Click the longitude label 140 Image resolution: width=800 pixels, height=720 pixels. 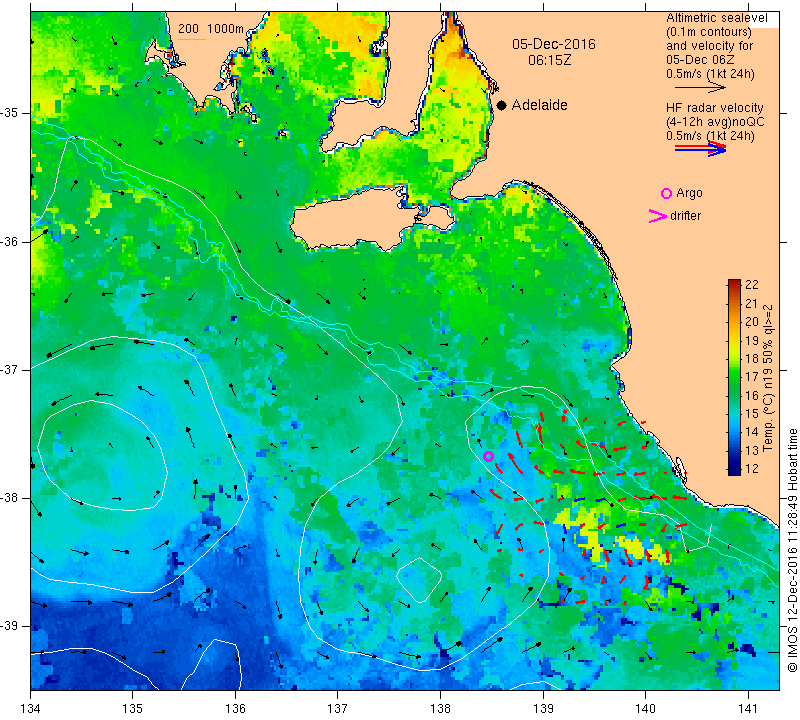(645, 709)
